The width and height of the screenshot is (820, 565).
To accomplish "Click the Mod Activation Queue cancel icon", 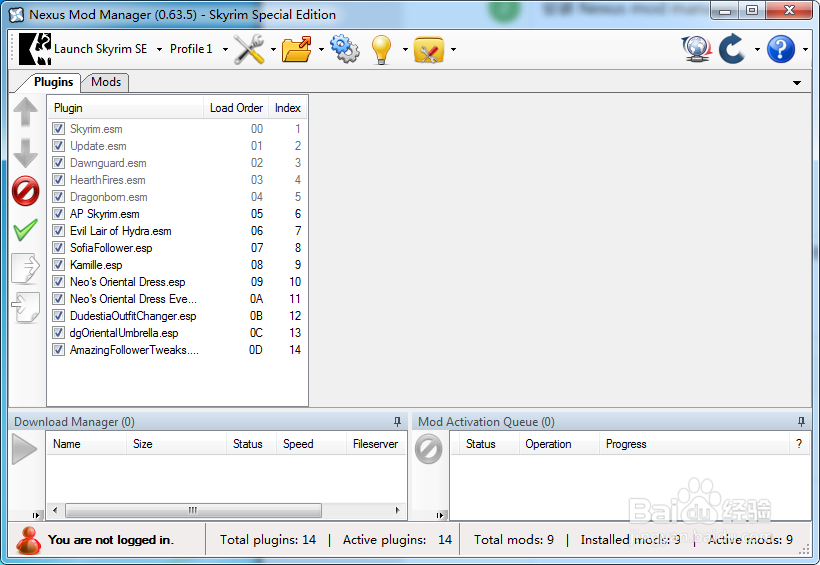I will [429, 449].
